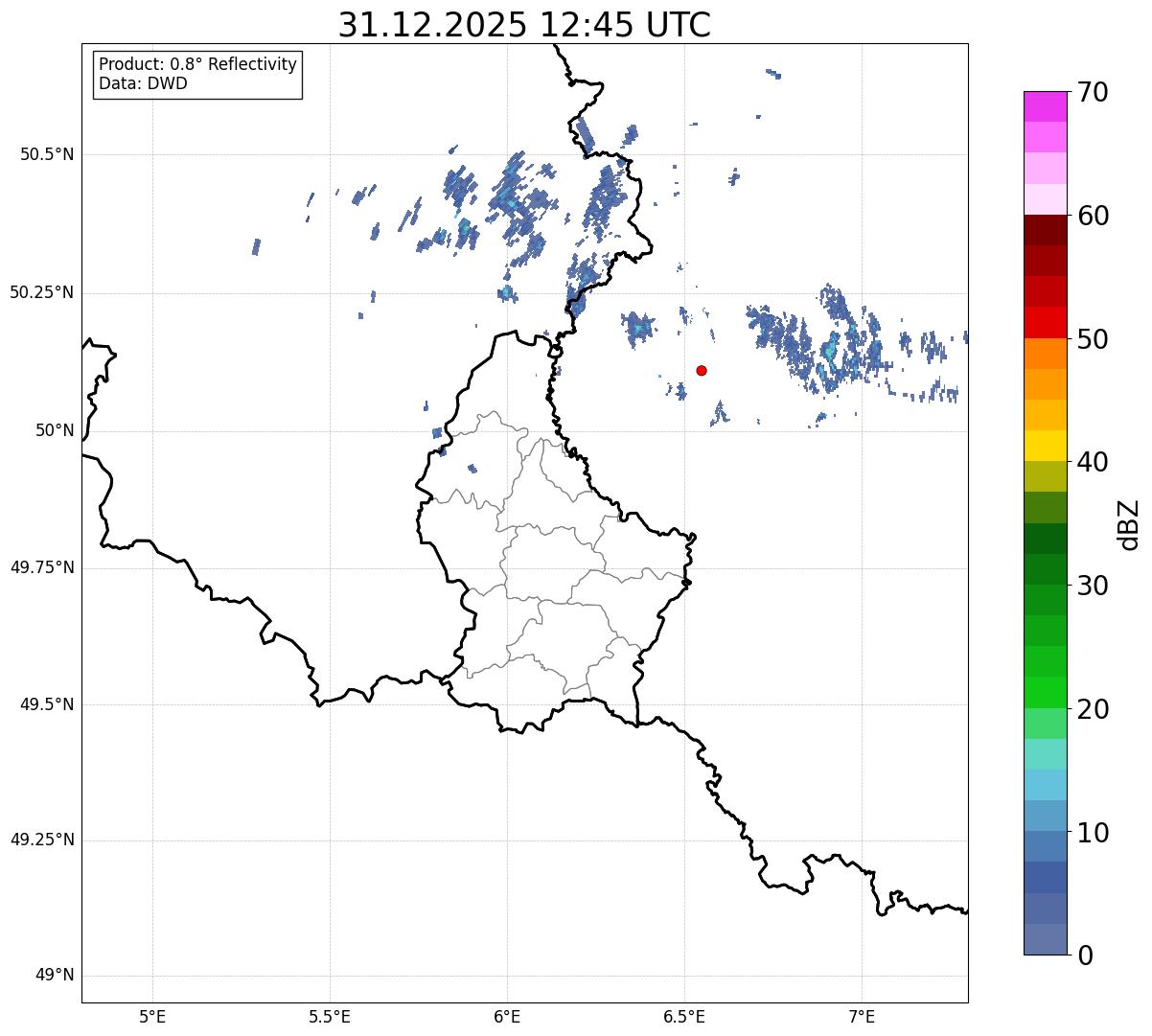Click the 49.5°N latitude label

tap(46, 704)
